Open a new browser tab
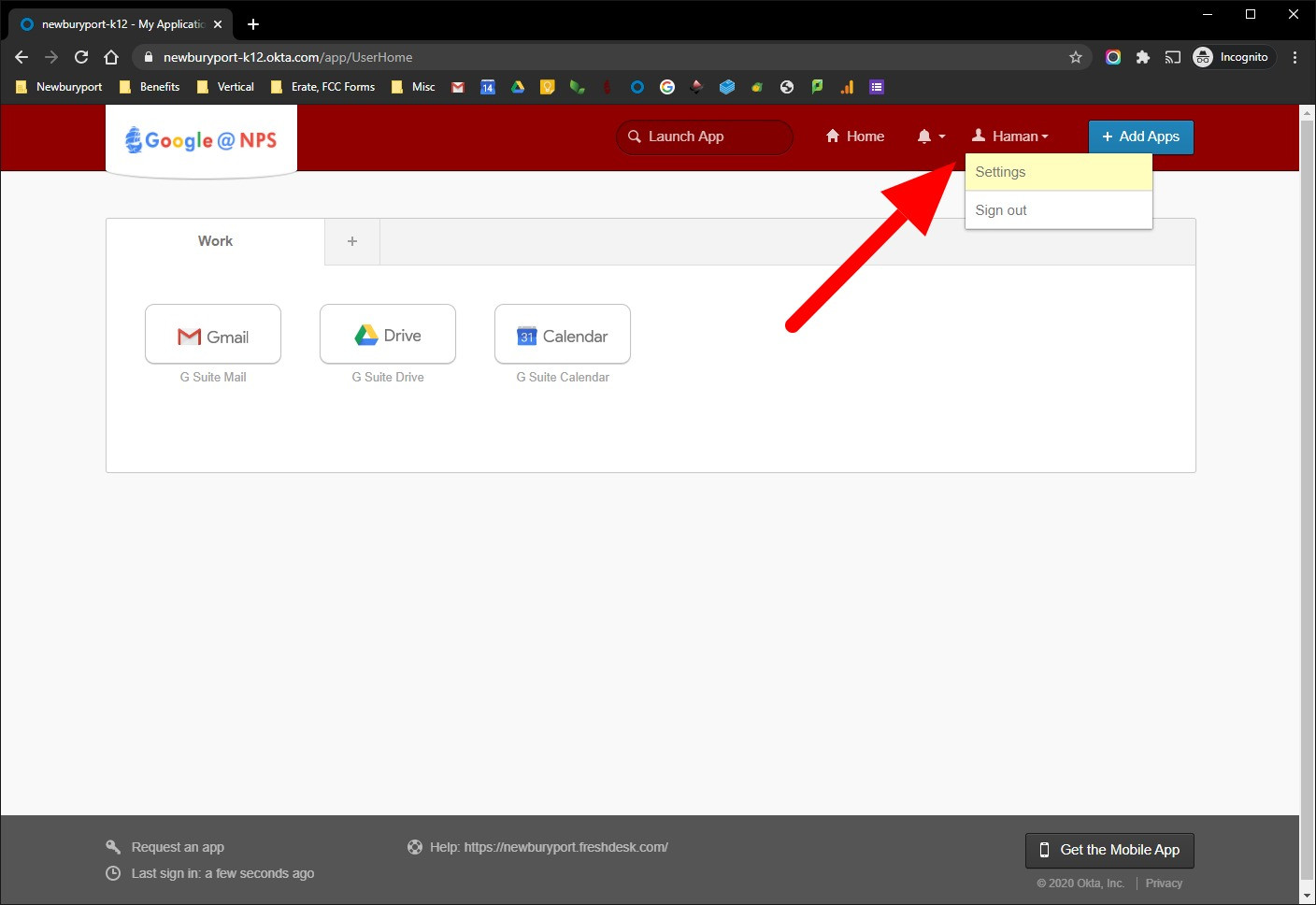This screenshot has height=905, width=1316. (x=253, y=24)
